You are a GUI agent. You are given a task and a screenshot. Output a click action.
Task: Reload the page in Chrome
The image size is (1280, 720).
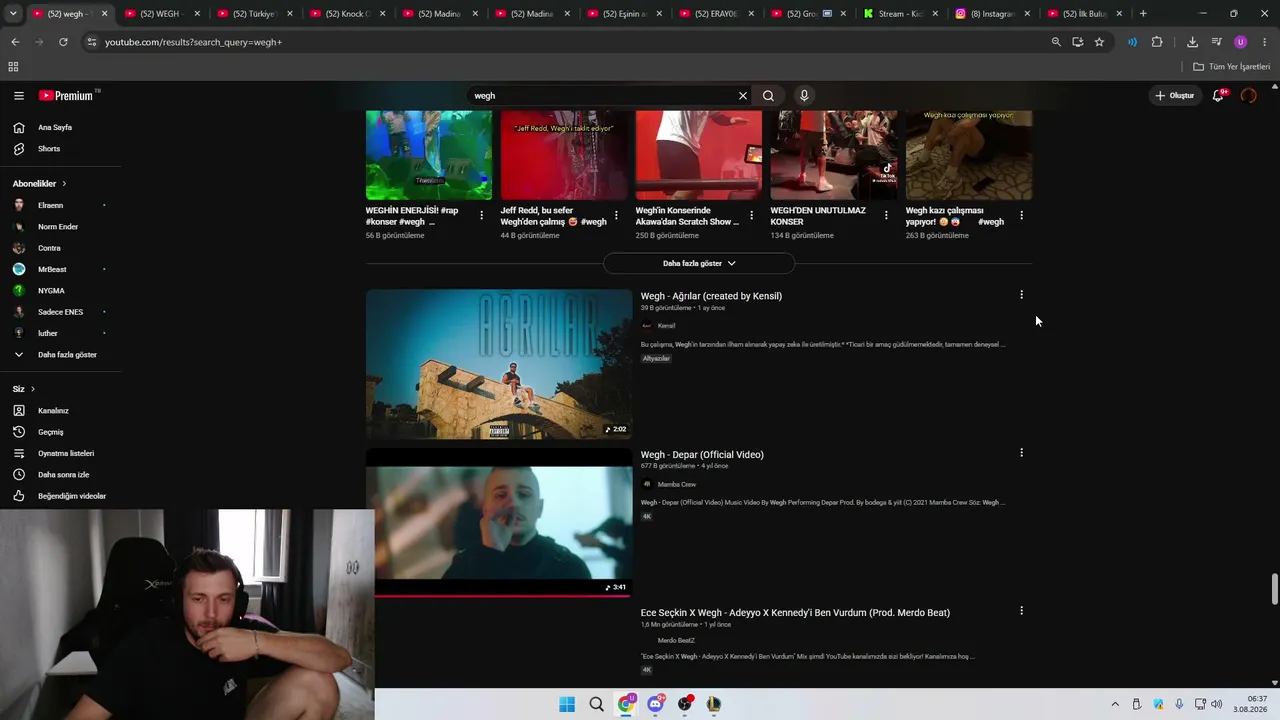63,42
